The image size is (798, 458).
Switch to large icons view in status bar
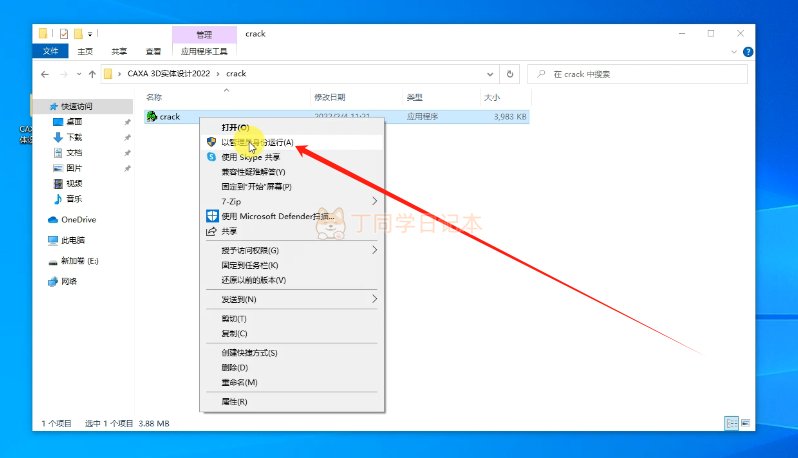pos(745,423)
